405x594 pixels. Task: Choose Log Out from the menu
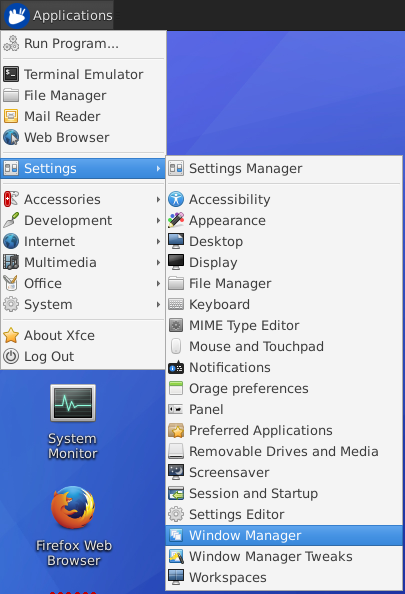83,356
